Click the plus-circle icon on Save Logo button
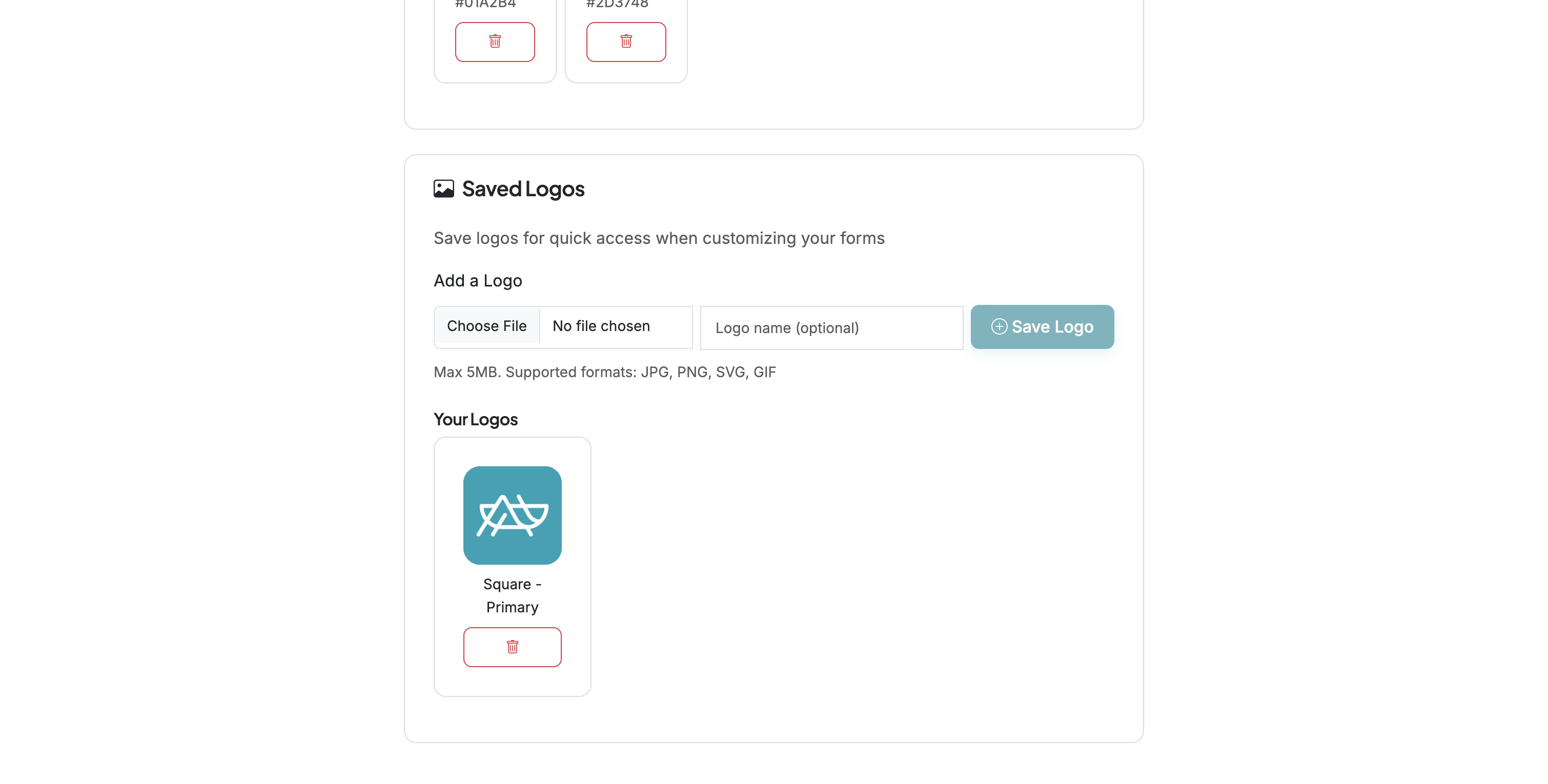The image size is (1548, 784). [998, 327]
